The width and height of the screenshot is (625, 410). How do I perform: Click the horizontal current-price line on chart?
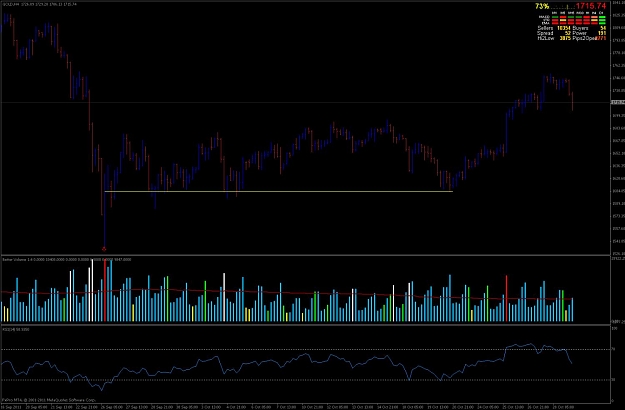[306, 103]
